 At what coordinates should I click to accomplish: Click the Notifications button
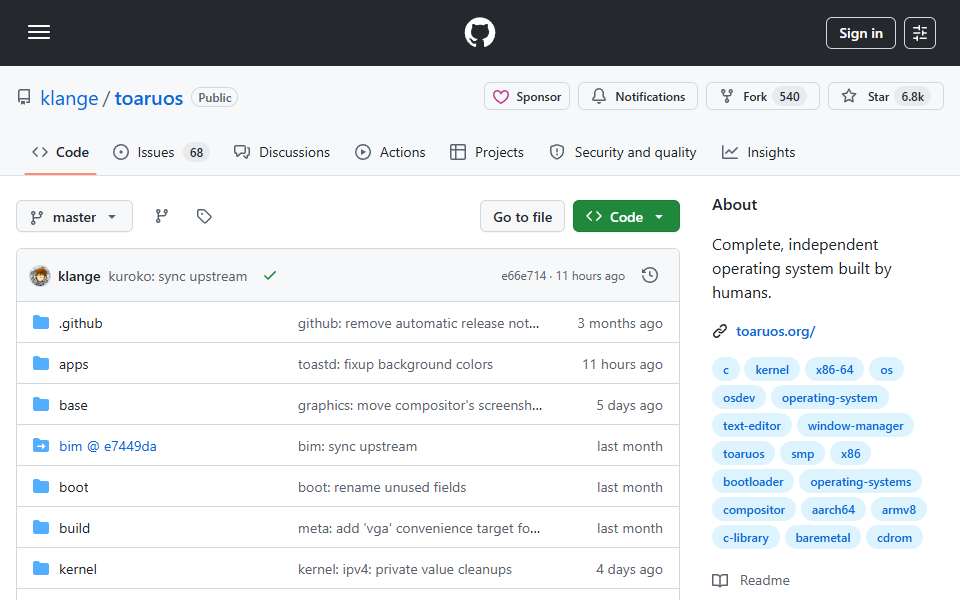point(638,97)
